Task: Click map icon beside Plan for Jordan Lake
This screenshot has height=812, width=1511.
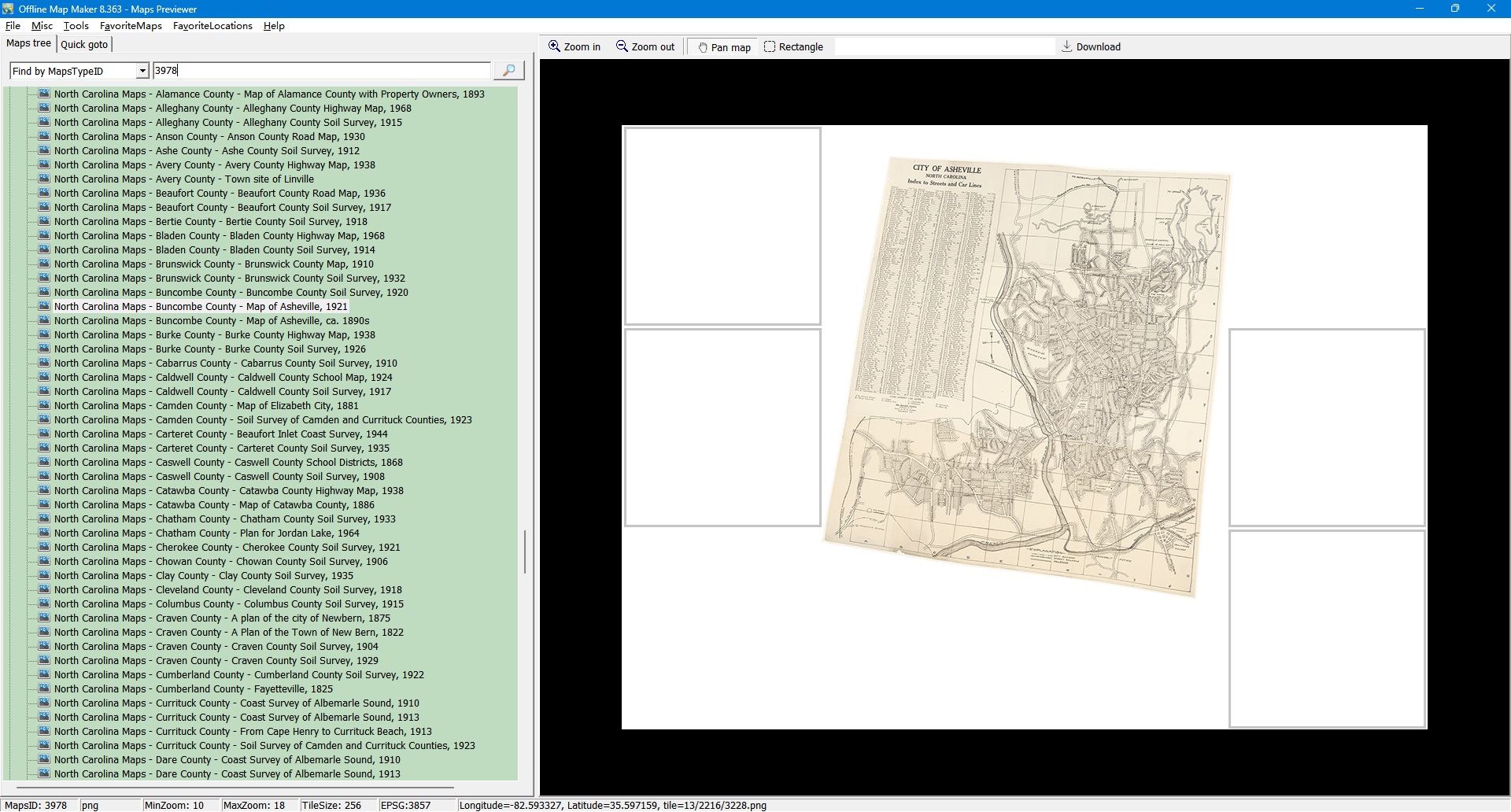Action: (x=44, y=533)
